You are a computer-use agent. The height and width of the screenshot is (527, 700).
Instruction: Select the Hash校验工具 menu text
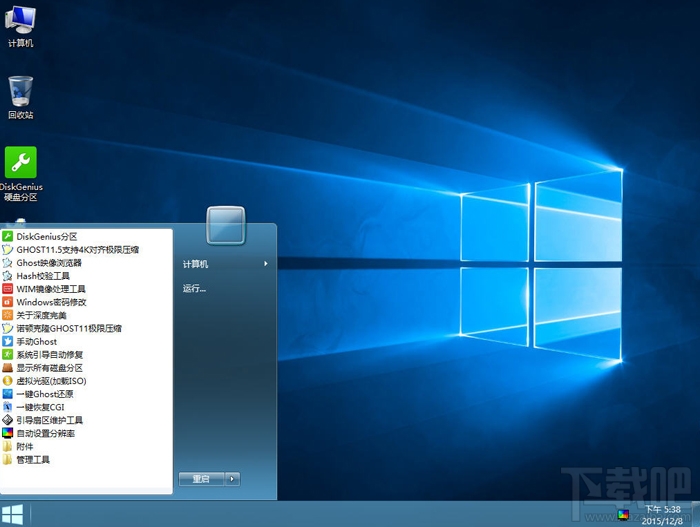pyautogui.click(x=43, y=276)
